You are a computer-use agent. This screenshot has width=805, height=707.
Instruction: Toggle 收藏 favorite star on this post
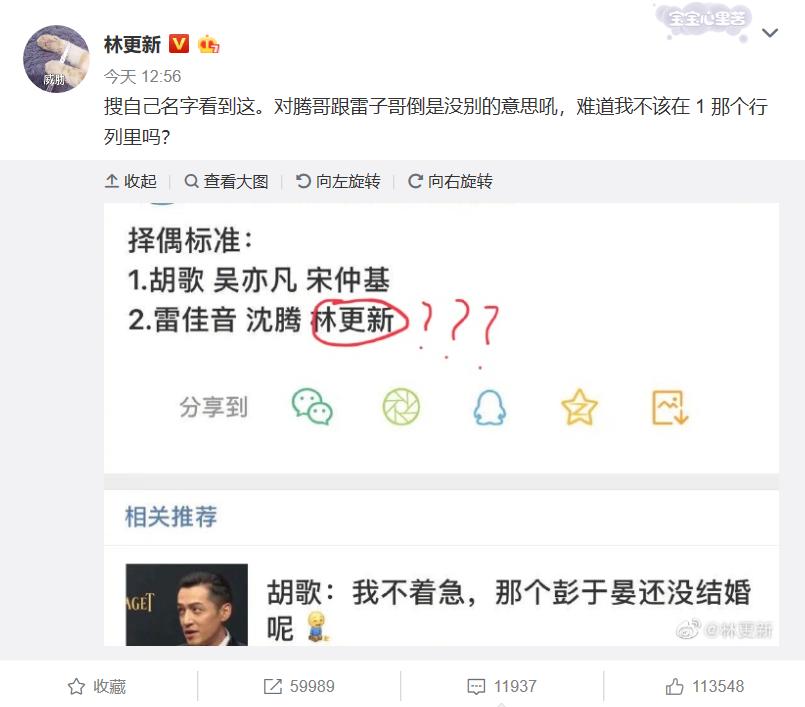click(x=97, y=686)
